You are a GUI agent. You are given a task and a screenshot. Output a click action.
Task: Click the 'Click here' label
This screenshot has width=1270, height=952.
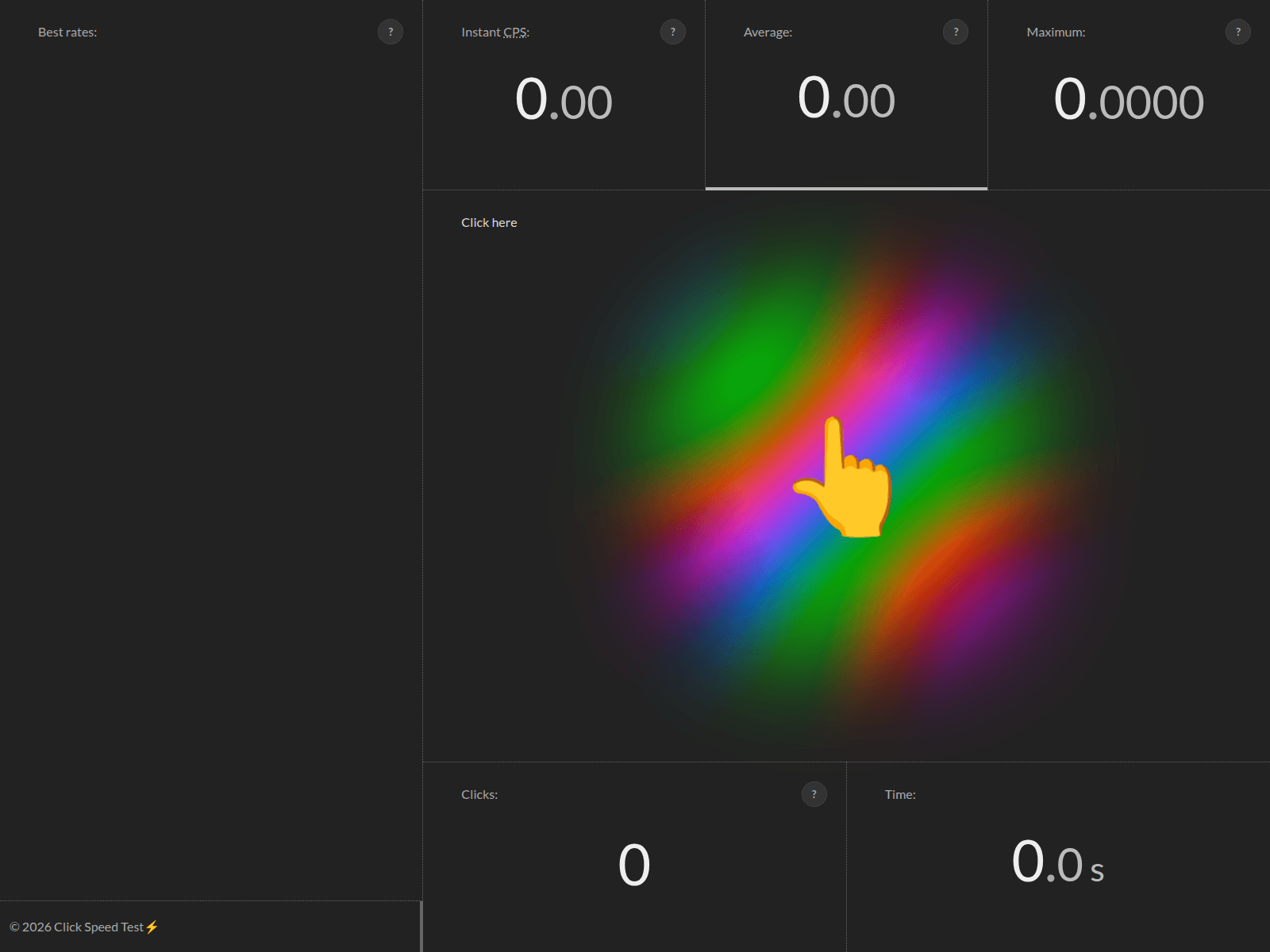[x=489, y=222]
